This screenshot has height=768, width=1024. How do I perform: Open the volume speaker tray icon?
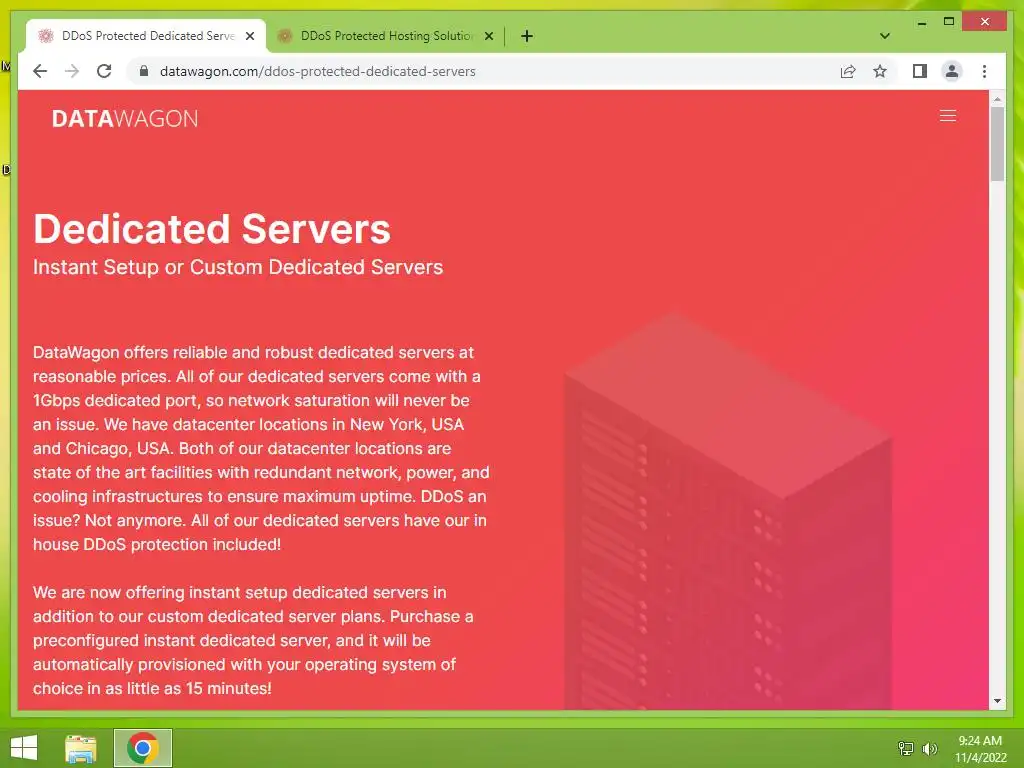tap(929, 748)
